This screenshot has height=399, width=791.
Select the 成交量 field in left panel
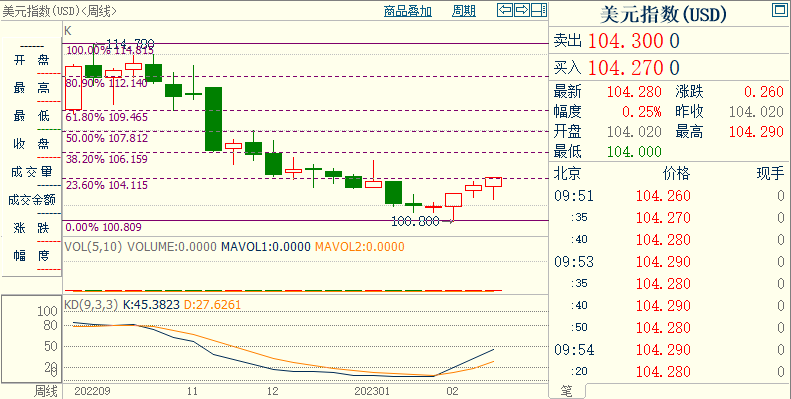[x=31, y=172]
